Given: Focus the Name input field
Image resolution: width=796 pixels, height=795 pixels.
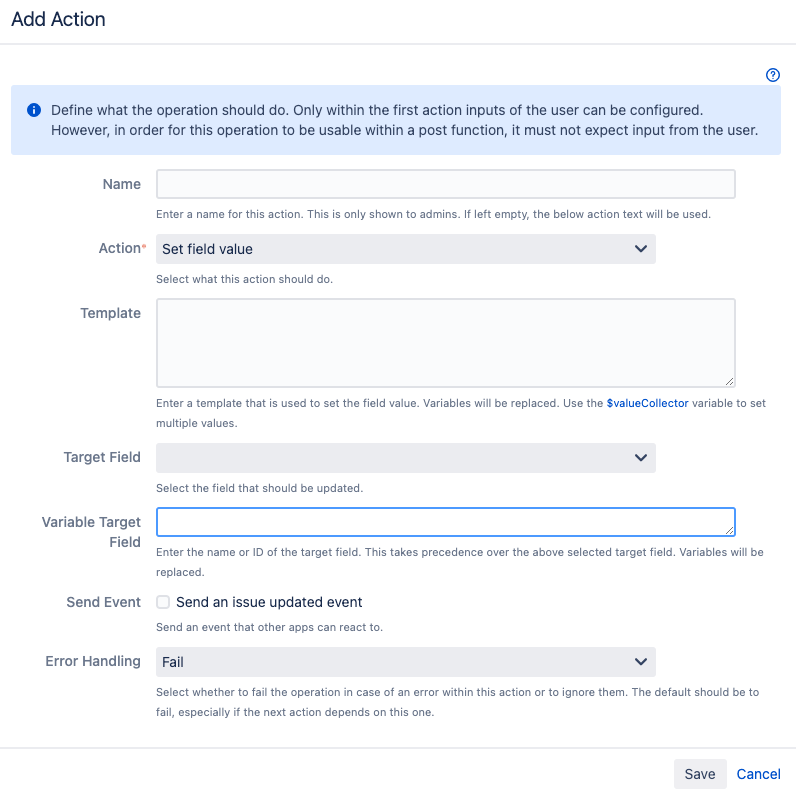Looking at the screenshot, I should [x=445, y=184].
